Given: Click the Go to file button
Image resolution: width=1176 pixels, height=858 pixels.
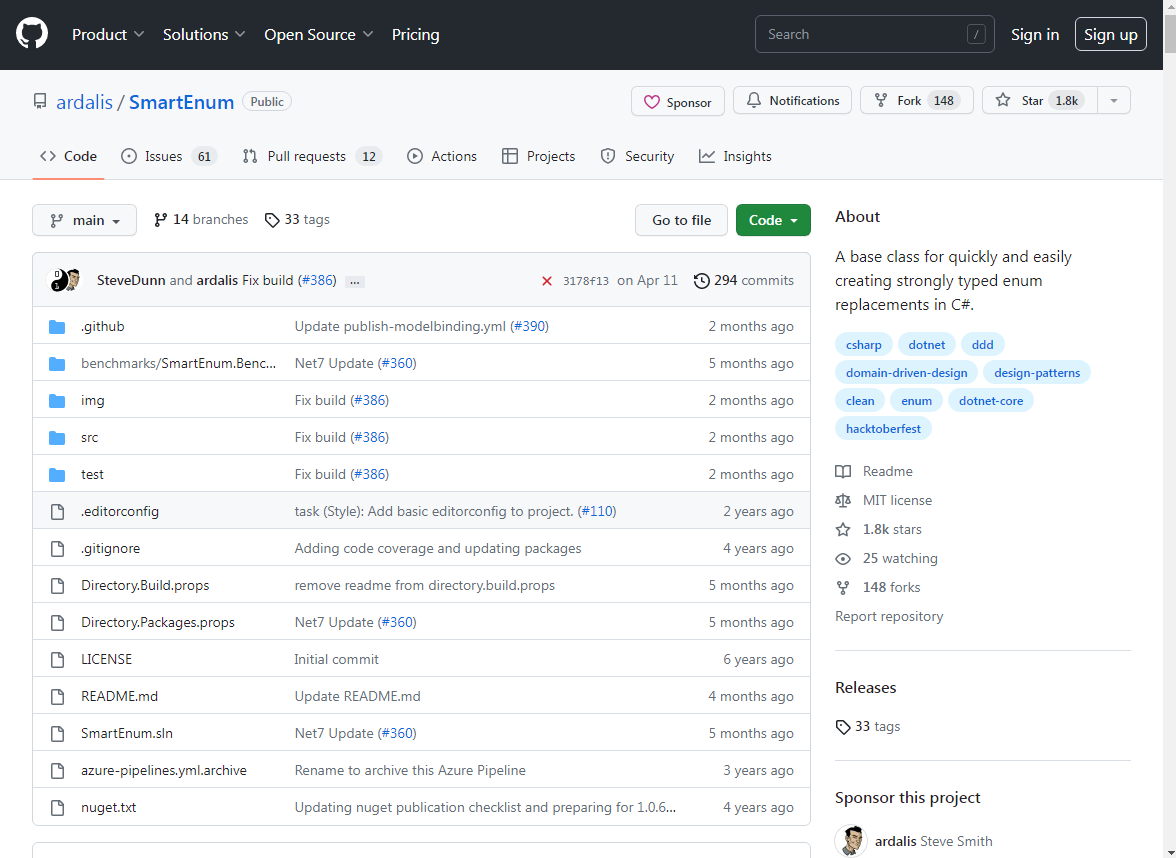Looking at the screenshot, I should (681, 220).
